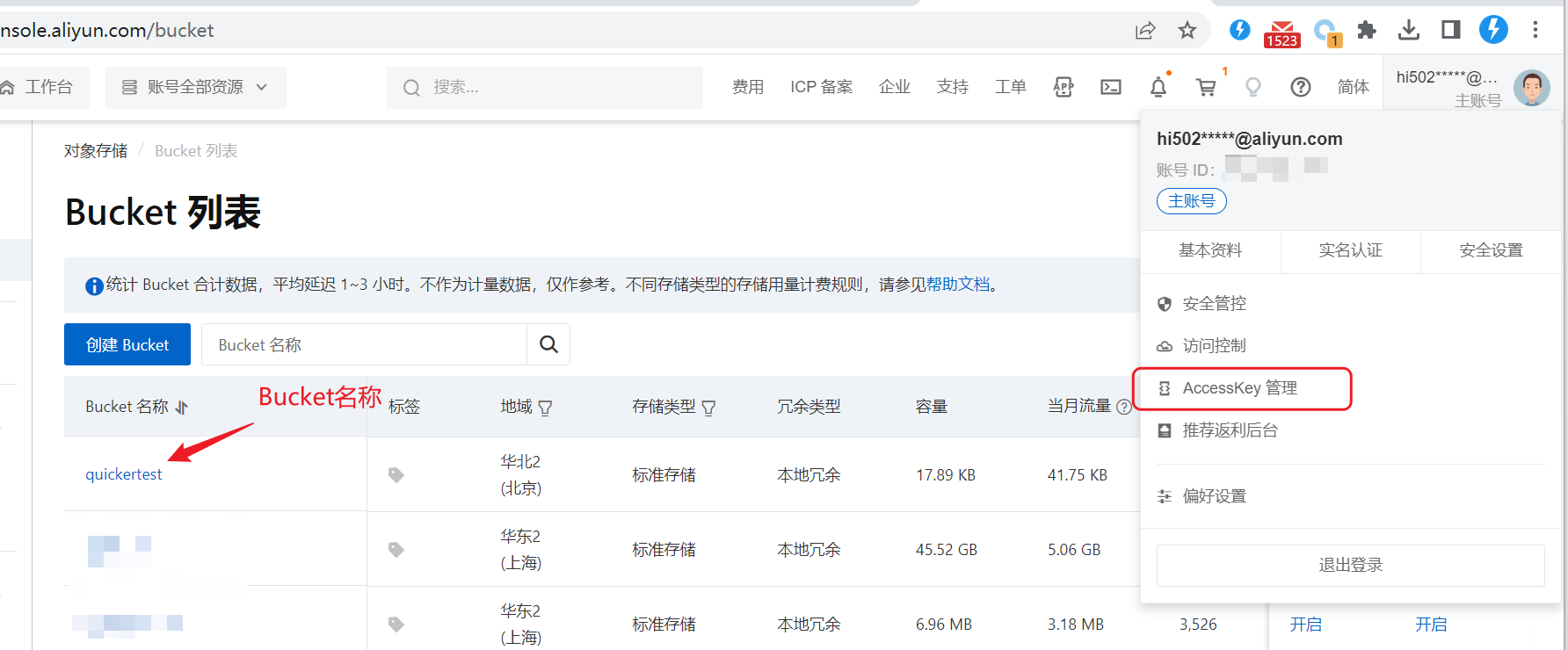Image resolution: width=1568 pixels, height=650 pixels.
Task: Click the 45.52 GB capacity cell
Action: pyautogui.click(x=947, y=550)
